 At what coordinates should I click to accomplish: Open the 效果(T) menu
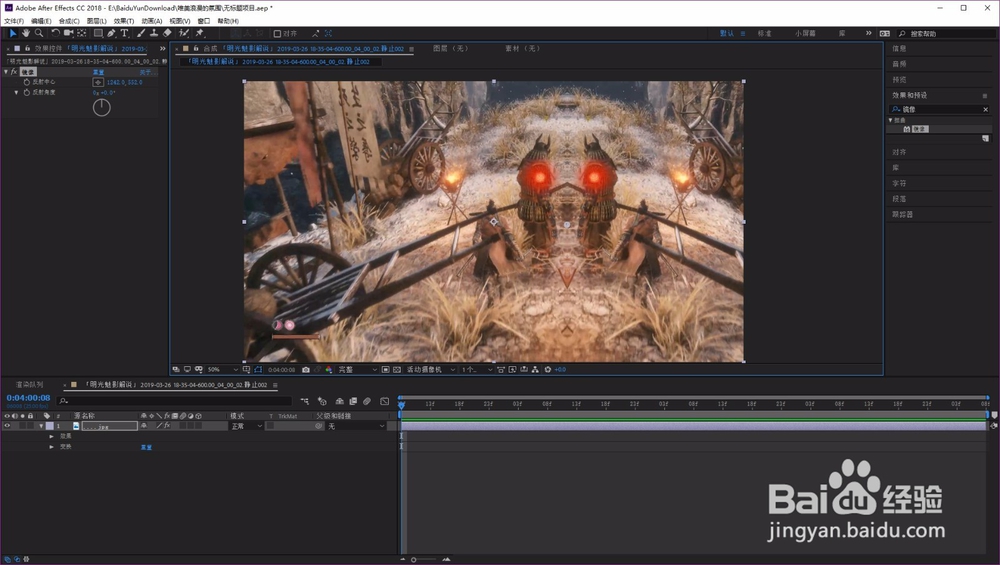[x=124, y=21]
